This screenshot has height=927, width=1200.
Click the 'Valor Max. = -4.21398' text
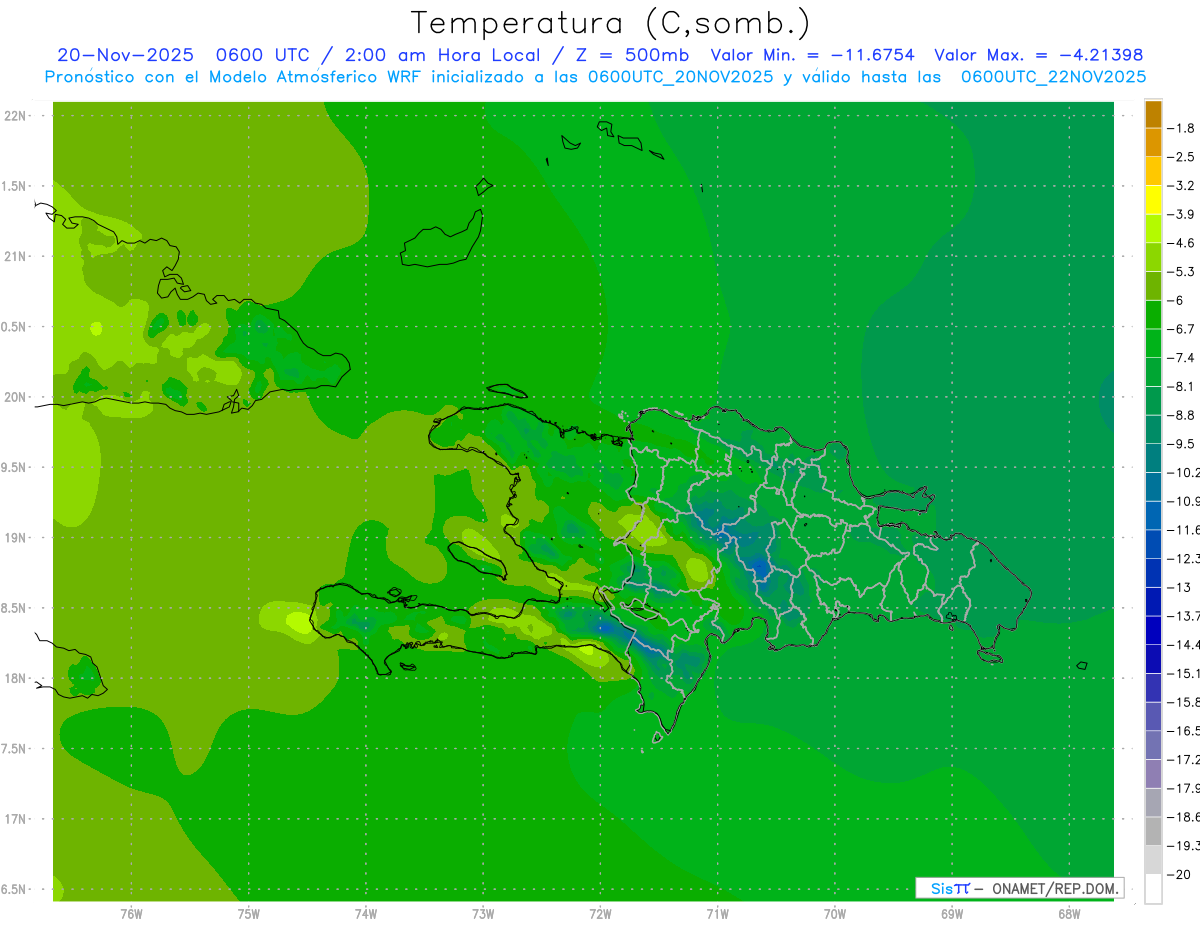[x=1038, y=55]
